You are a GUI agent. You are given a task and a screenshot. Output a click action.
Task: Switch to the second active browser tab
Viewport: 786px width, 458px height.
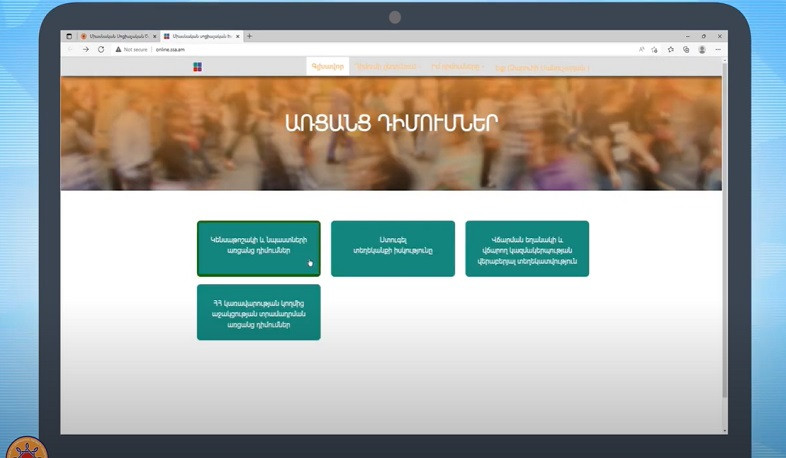tap(202, 36)
